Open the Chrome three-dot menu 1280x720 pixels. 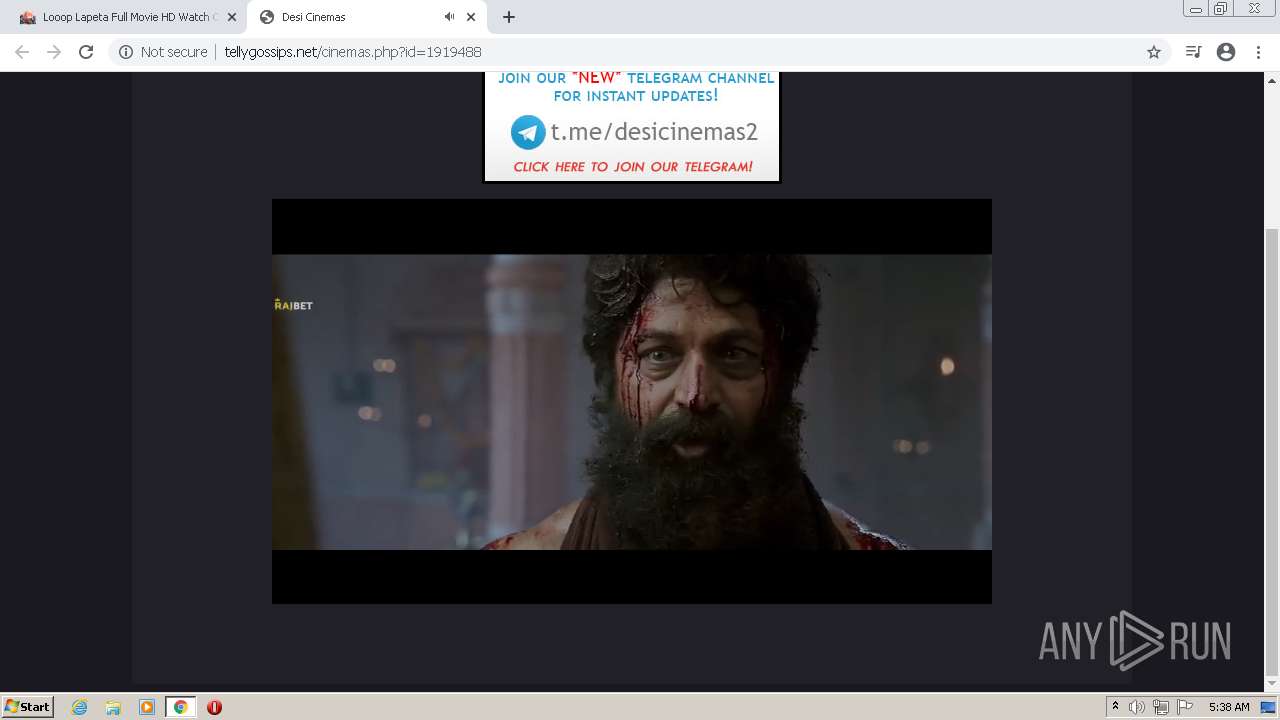point(1258,52)
